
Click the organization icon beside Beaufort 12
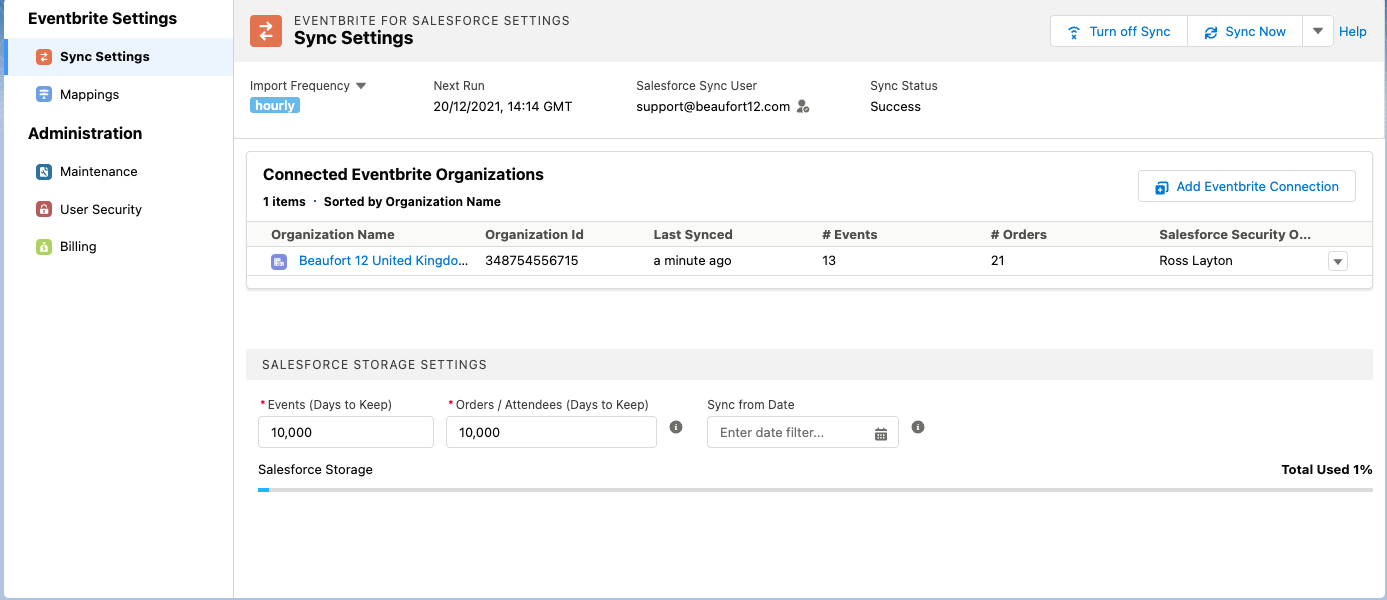pyautogui.click(x=279, y=261)
